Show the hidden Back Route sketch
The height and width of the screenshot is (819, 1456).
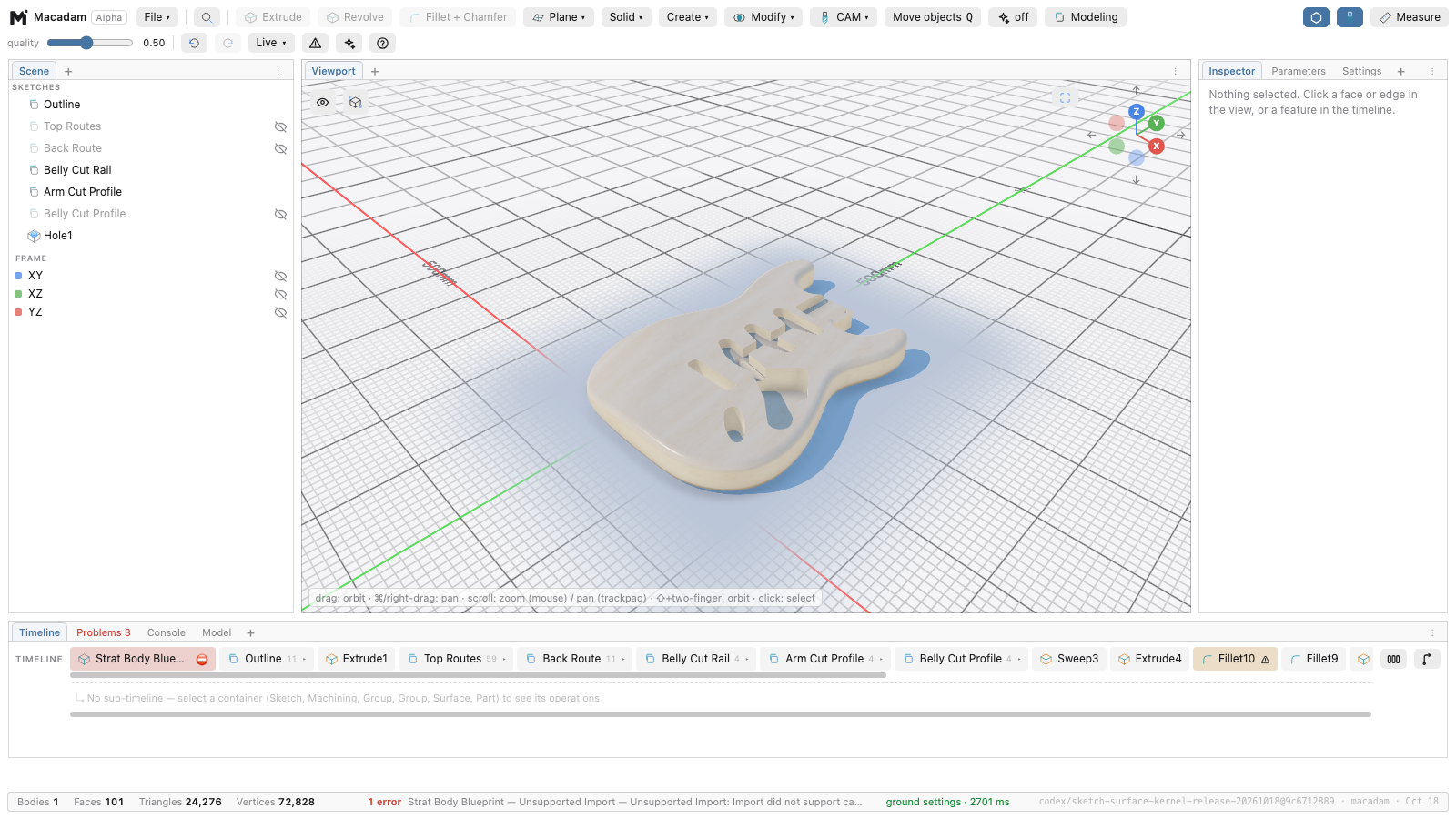pyautogui.click(x=280, y=148)
